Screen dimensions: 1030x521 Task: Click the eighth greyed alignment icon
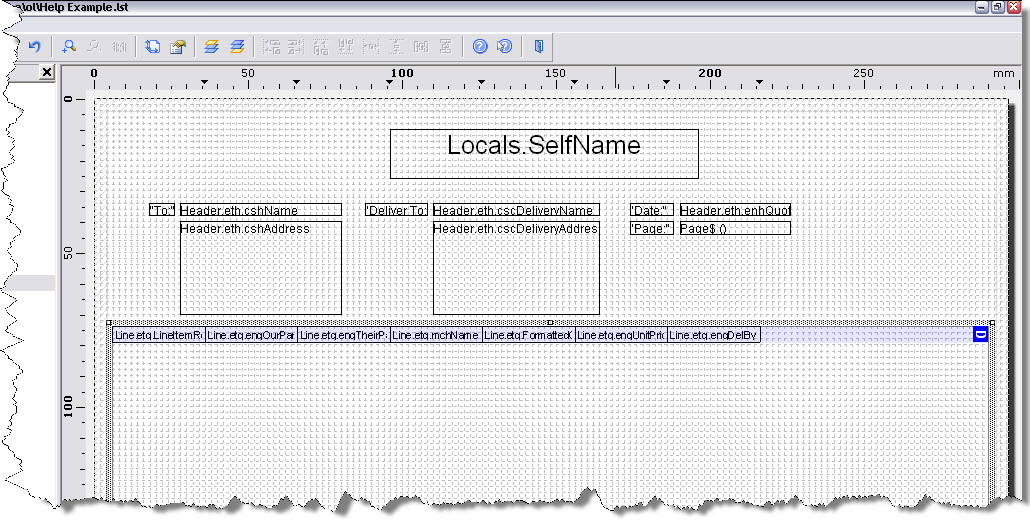445,47
